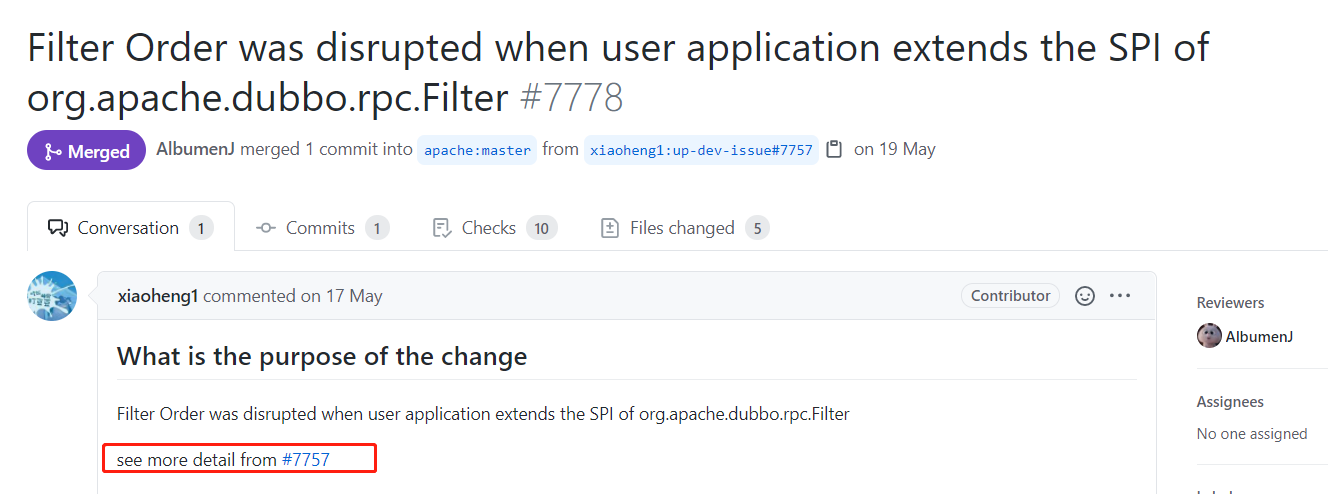Image resolution: width=1328 pixels, height=494 pixels.
Task: Open xiaoheng1 commenter profile link
Action: pos(158,296)
